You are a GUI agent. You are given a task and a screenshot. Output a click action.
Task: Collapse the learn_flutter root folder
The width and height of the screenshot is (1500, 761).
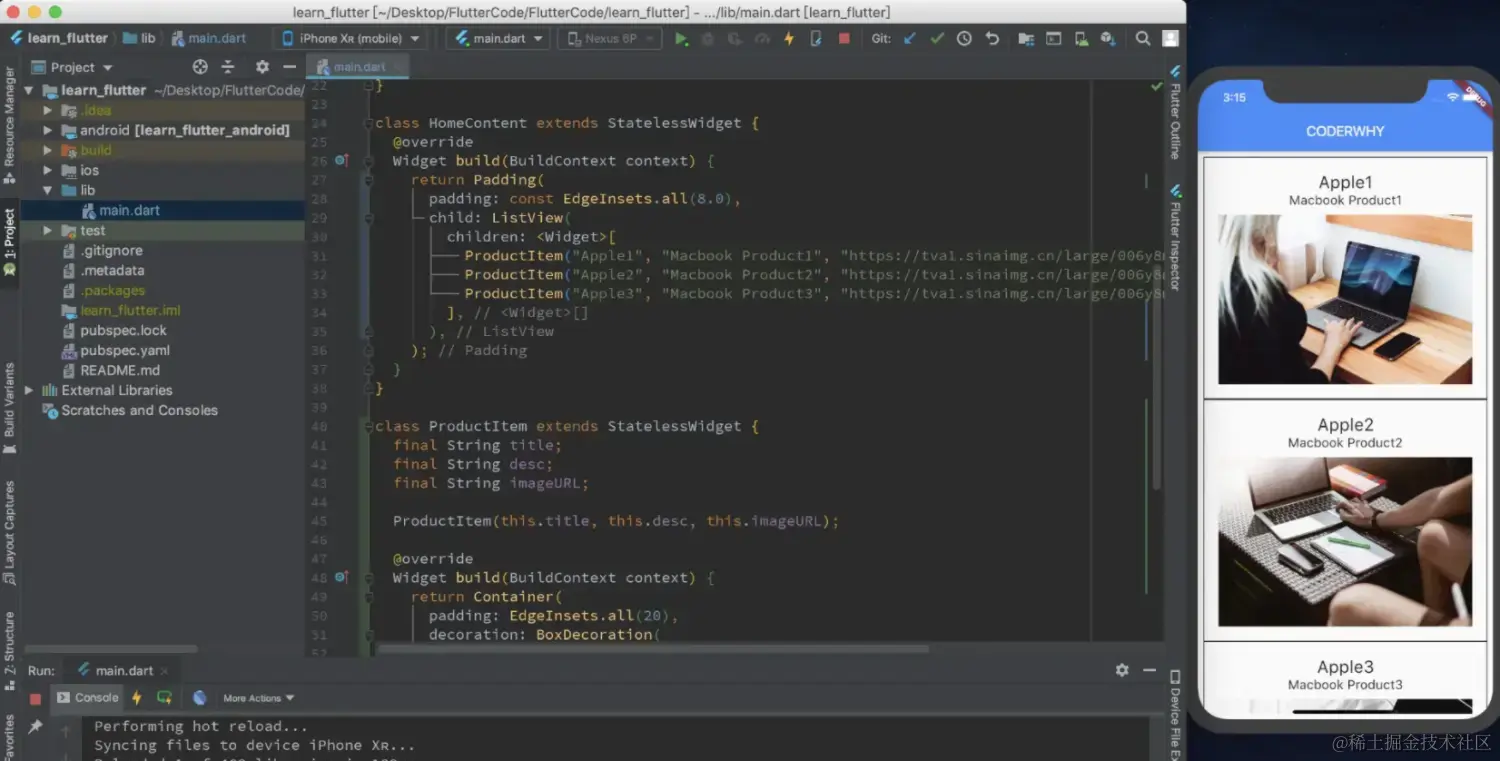[29, 90]
